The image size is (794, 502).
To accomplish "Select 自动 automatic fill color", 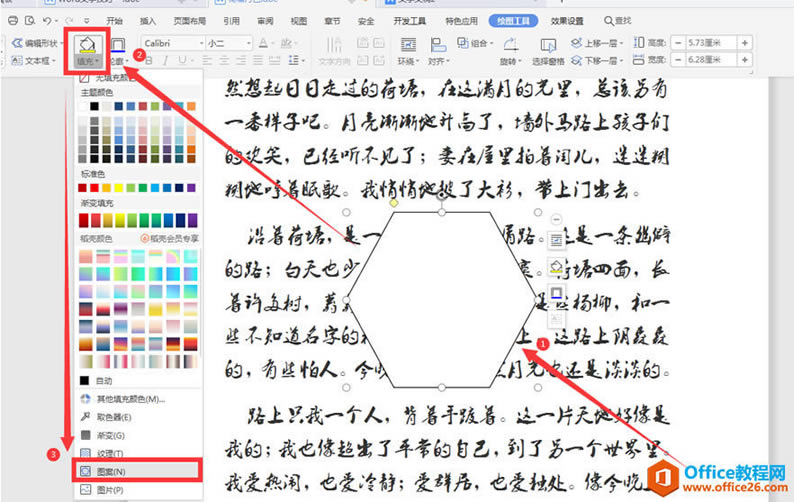I will tap(104, 380).
